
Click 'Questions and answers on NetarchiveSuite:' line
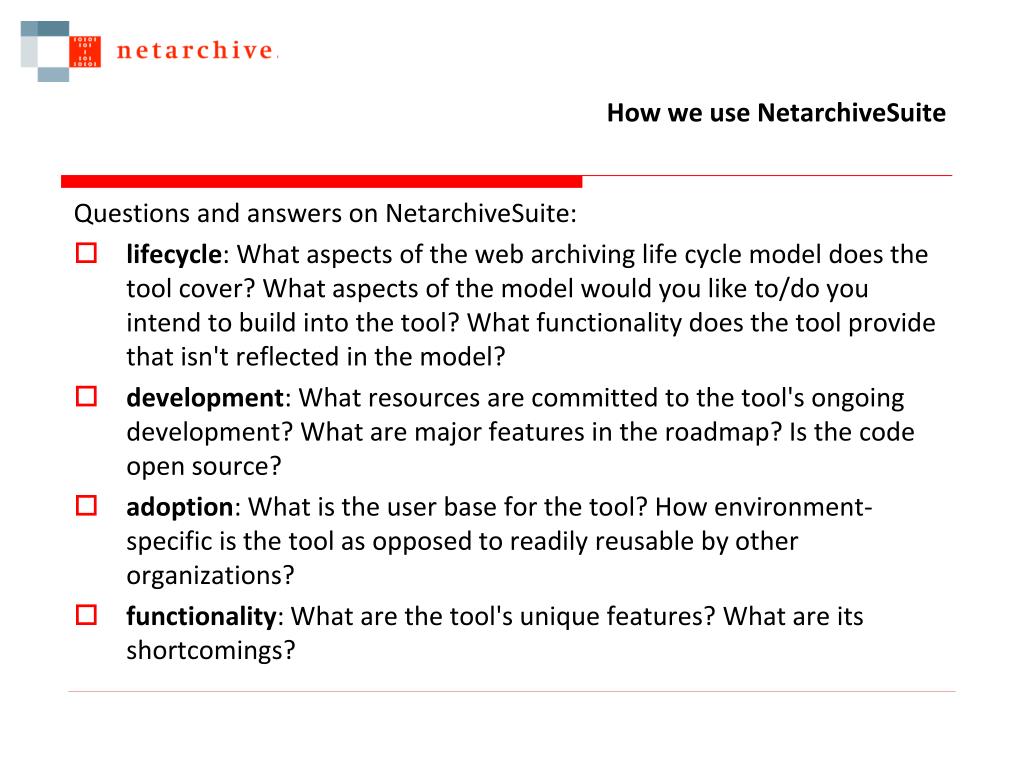point(325,214)
